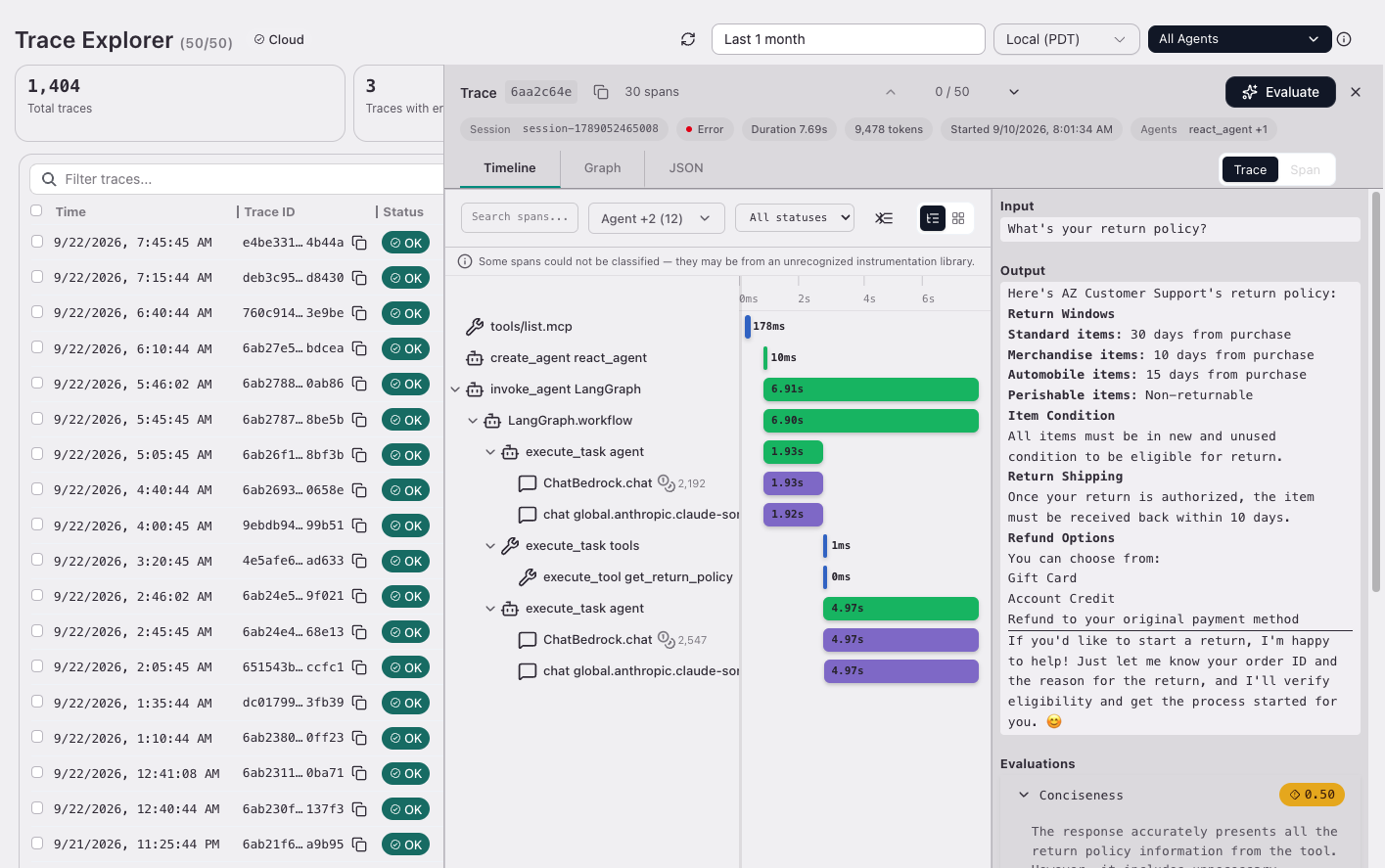Copy trace ID 6ab2788...0ab86
The height and width of the screenshot is (868, 1385).
point(359,384)
